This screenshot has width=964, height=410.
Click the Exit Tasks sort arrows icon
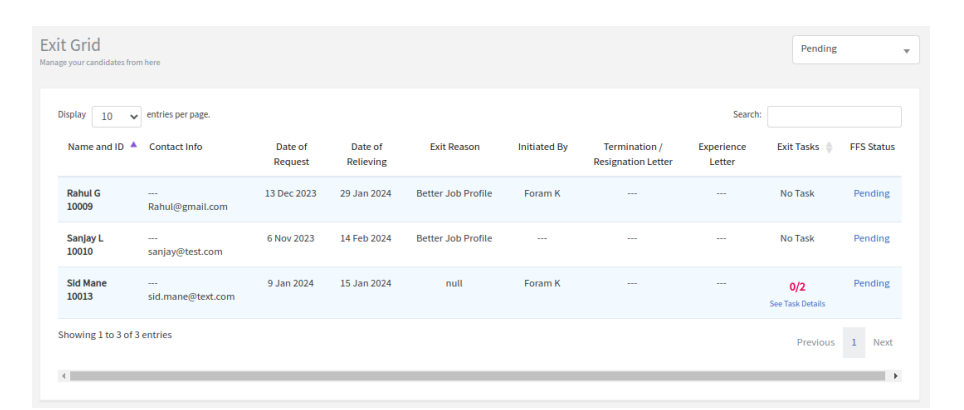click(829, 148)
